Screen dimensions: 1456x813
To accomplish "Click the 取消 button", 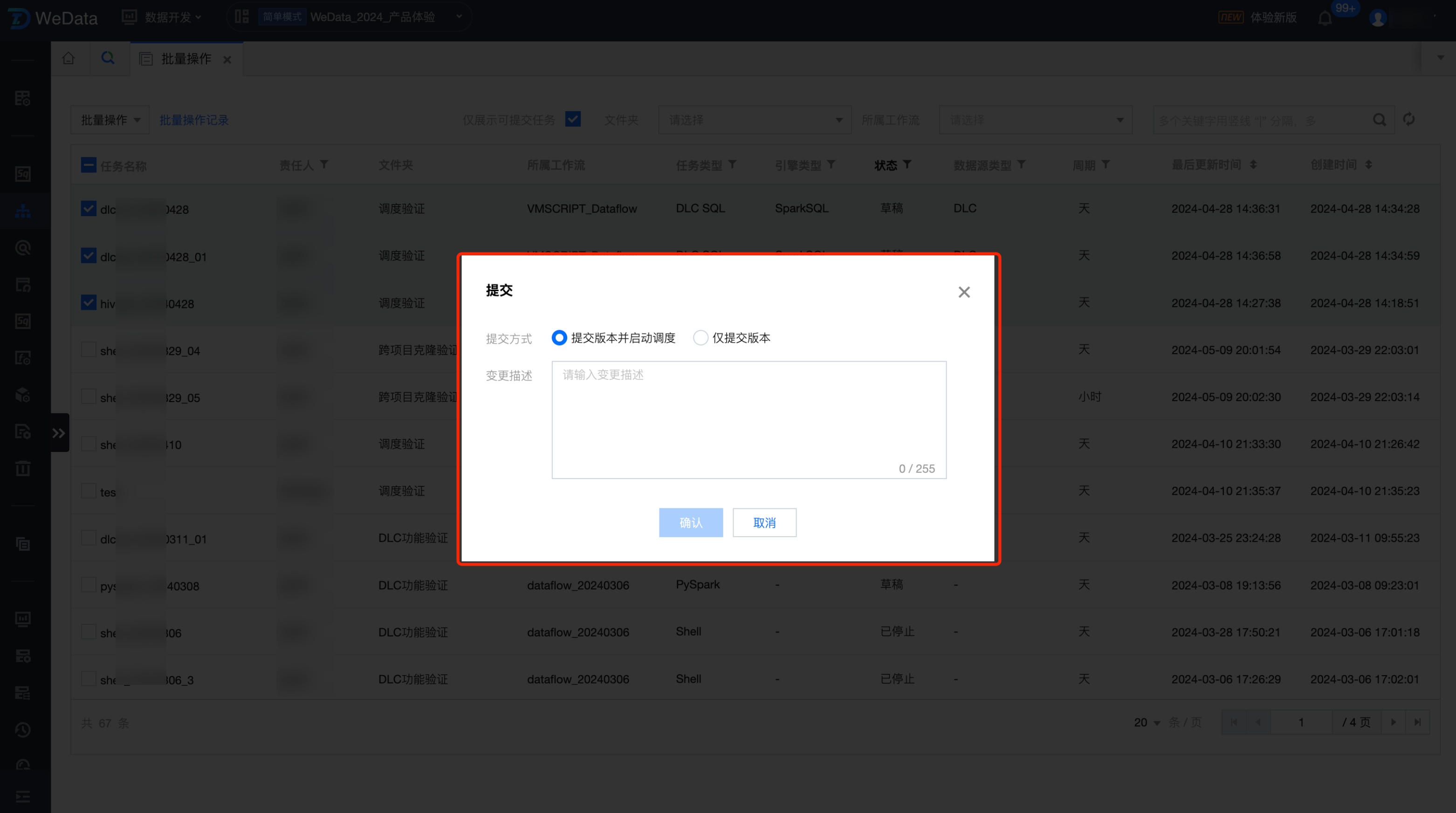I will tap(764, 523).
